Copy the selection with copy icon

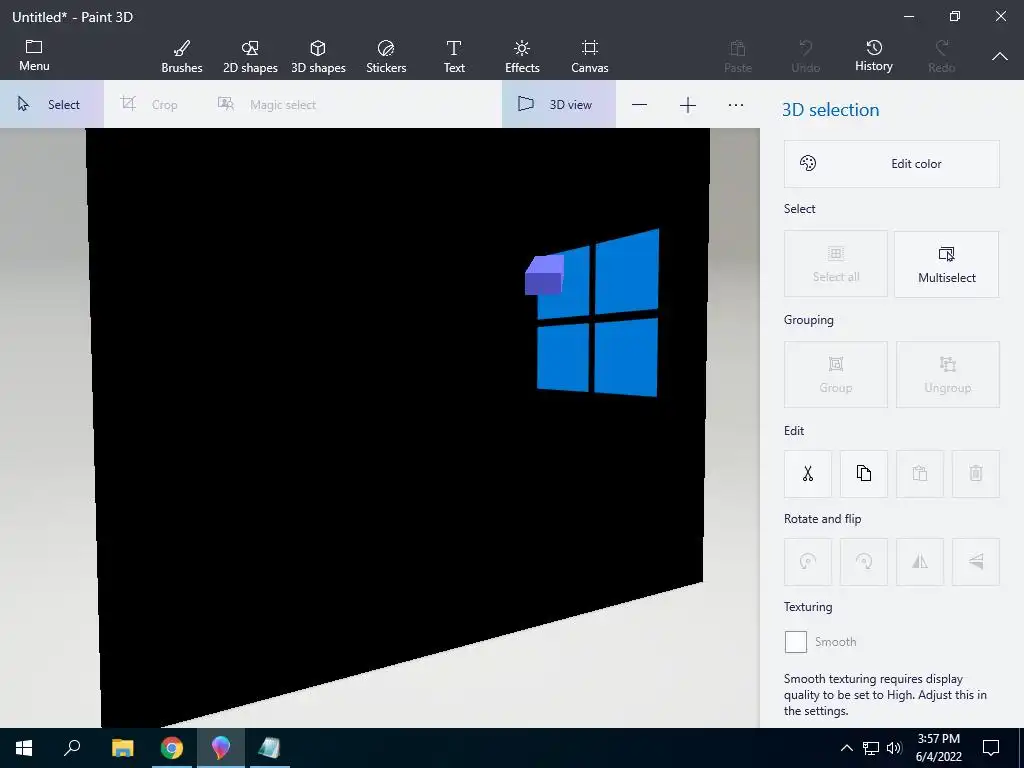(863, 473)
